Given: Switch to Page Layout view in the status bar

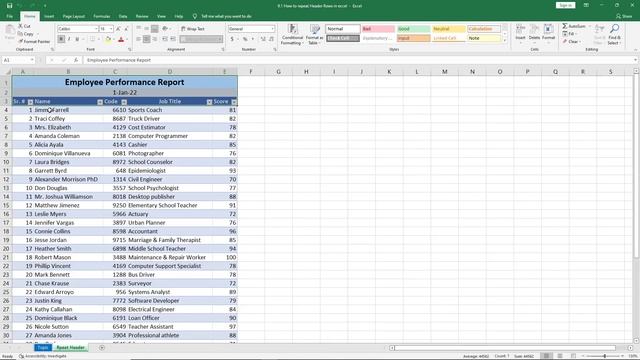Looking at the screenshot, I should tap(560, 356).
